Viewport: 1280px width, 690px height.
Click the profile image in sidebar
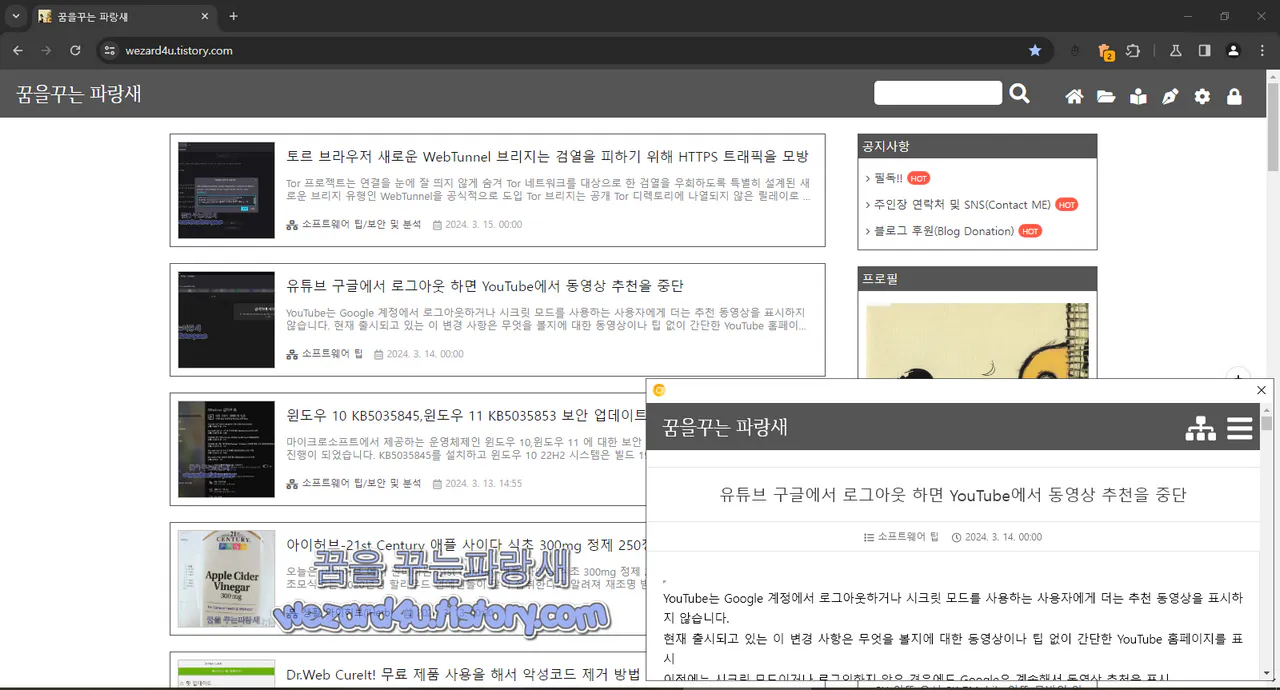point(977,340)
